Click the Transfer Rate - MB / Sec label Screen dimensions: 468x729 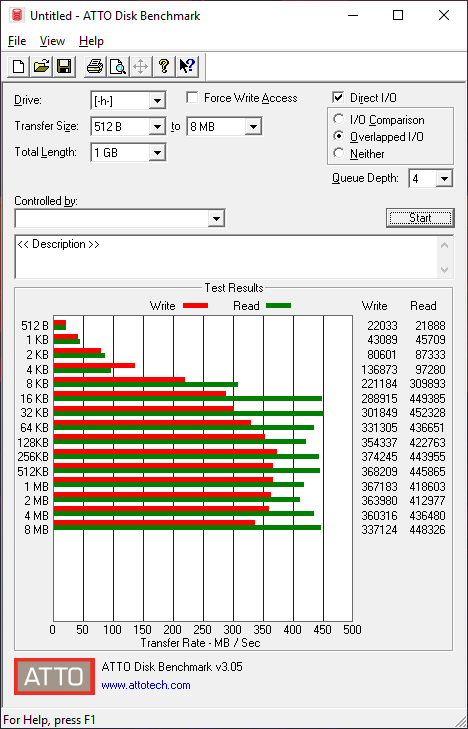click(200, 643)
